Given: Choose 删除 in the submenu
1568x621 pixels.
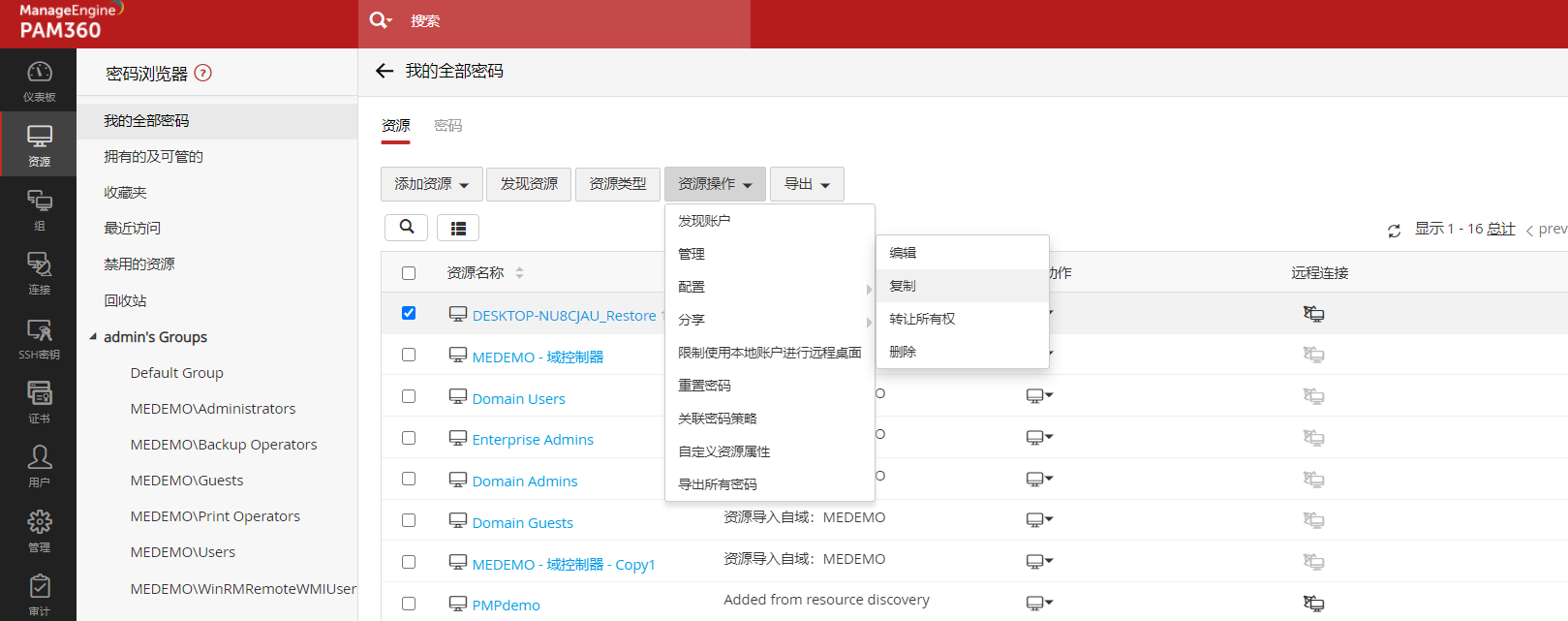Looking at the screenshot, I should (963, 352).
